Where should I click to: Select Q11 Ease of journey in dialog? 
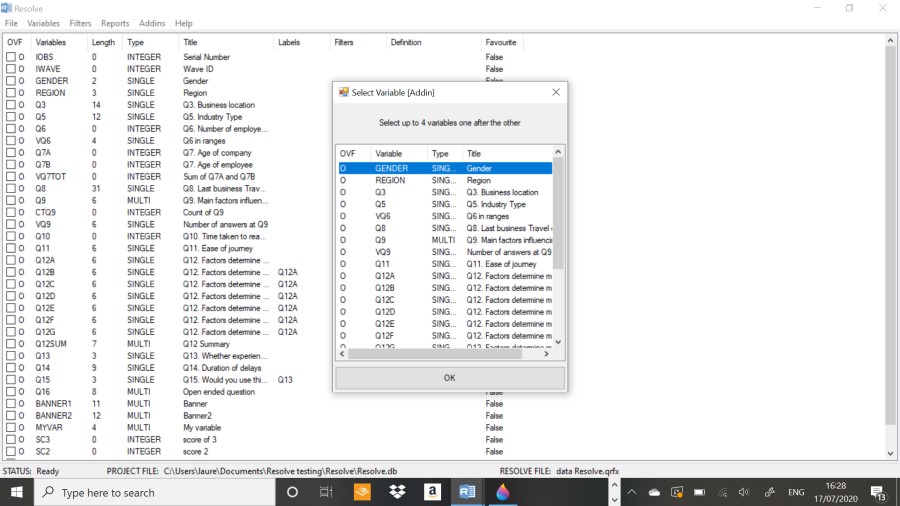click(x=445, y=264)
